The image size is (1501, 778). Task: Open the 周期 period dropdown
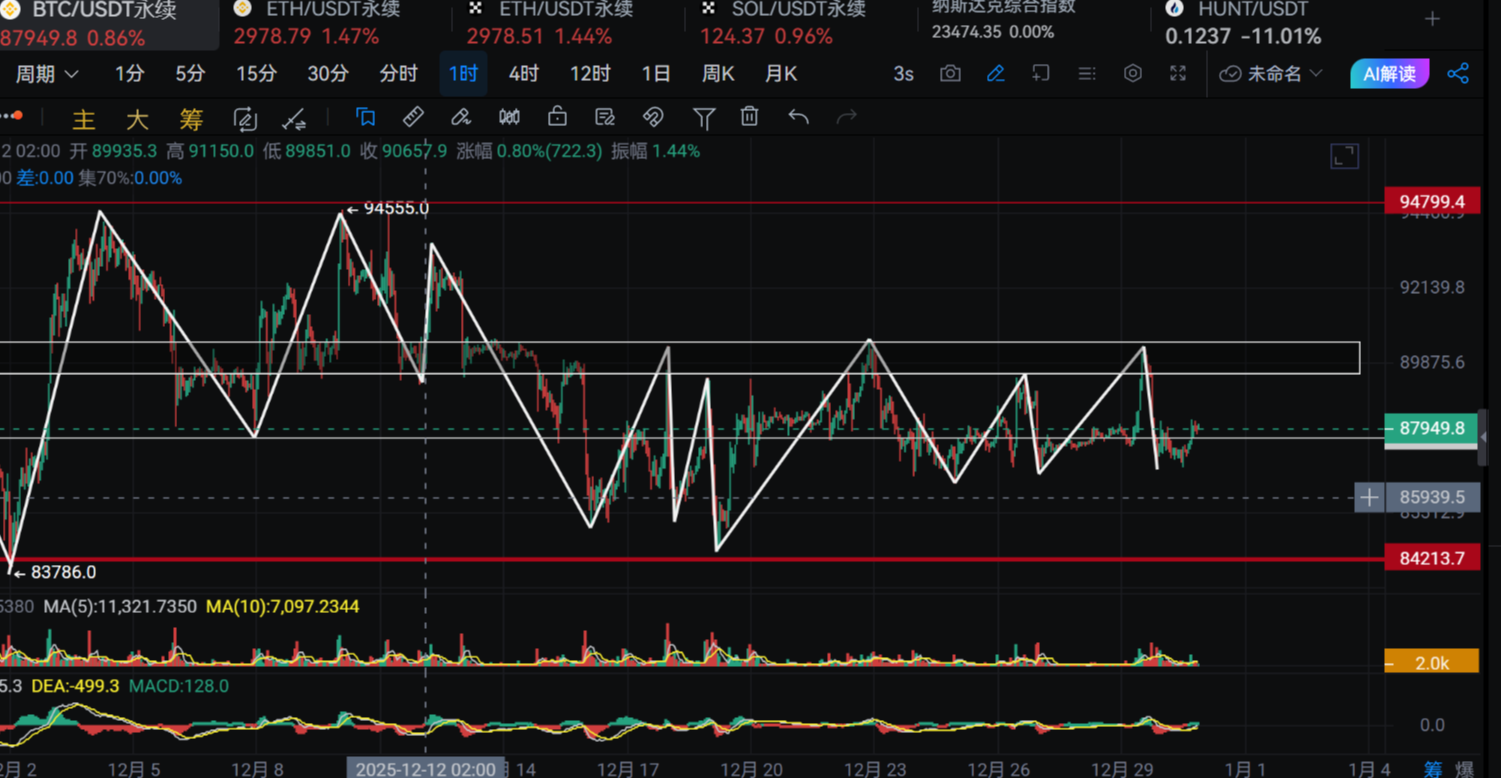[46, 73]
